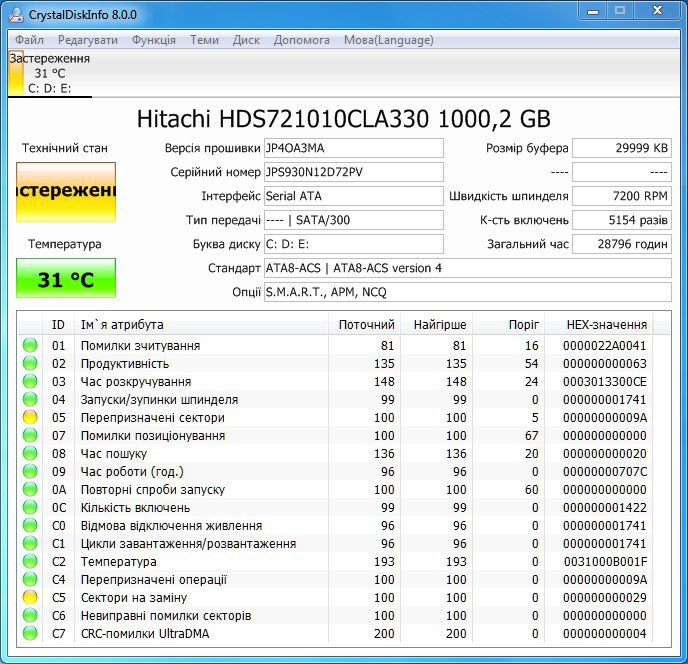The width and height of the screenshot is (688, 664).
Task: Click green status icon for Невиправні помилки секторів
Action: tap(30, 615)
